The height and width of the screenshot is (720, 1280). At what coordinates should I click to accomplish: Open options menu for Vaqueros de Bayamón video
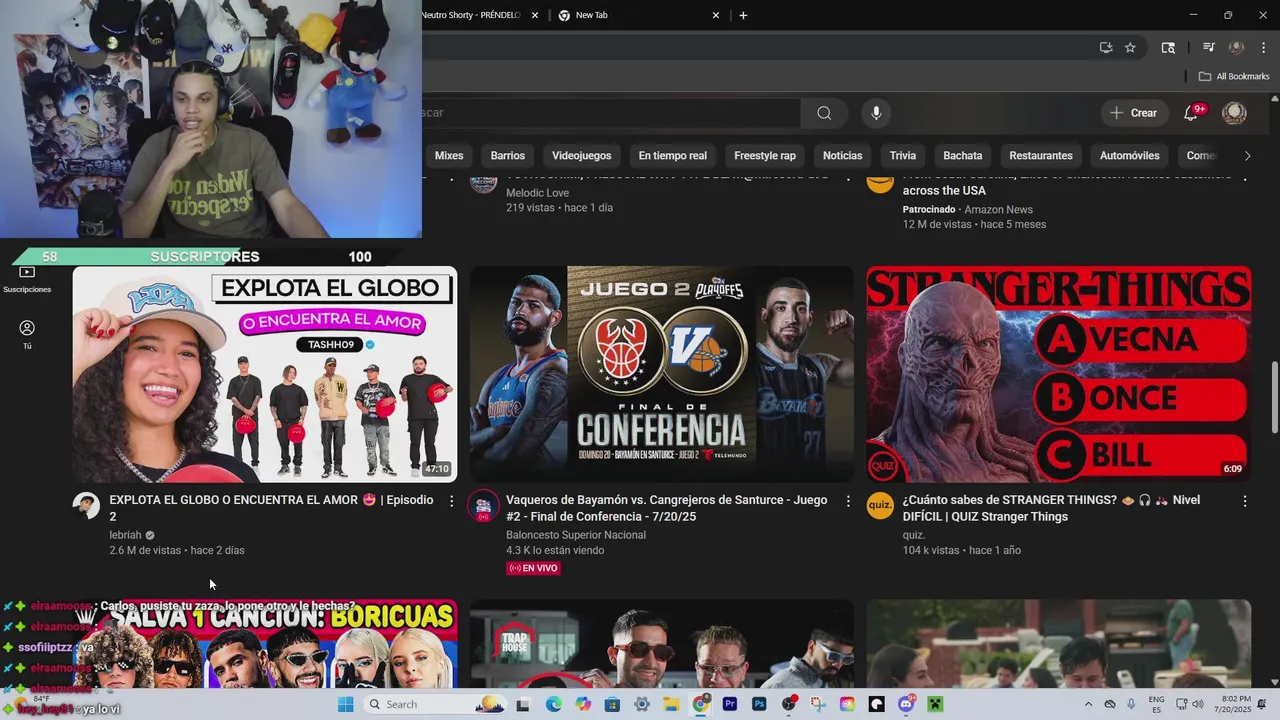coord(848,501)
